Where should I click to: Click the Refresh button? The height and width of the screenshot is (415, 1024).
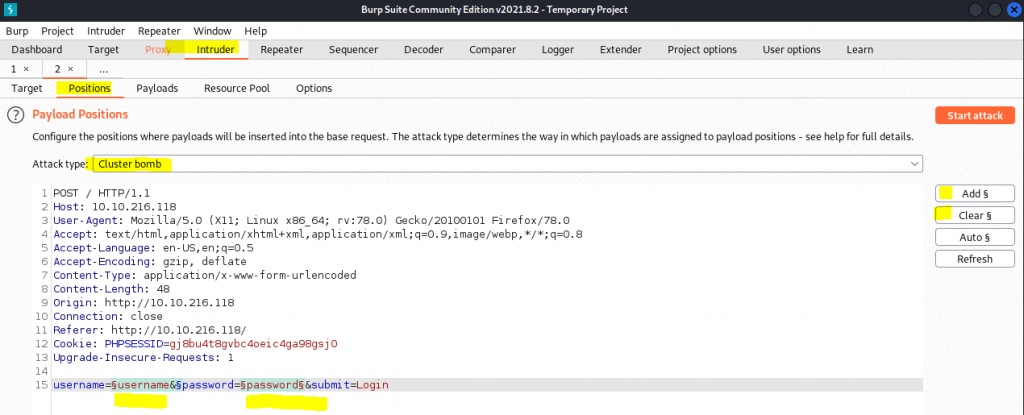[x=974, y=259]
